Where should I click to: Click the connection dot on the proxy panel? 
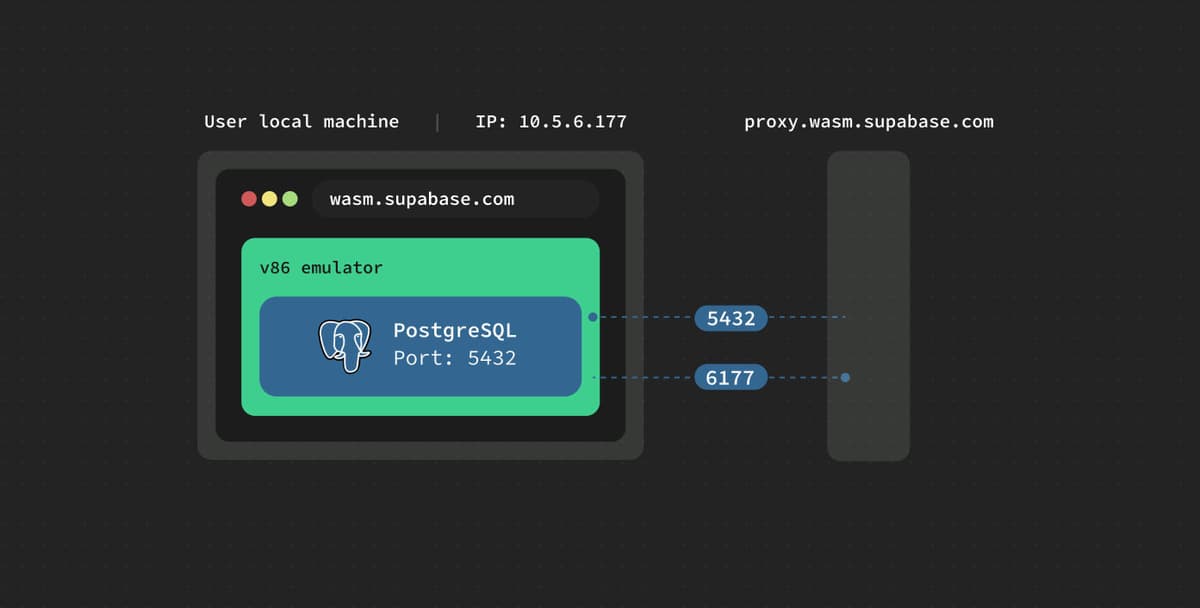[845, 378]
